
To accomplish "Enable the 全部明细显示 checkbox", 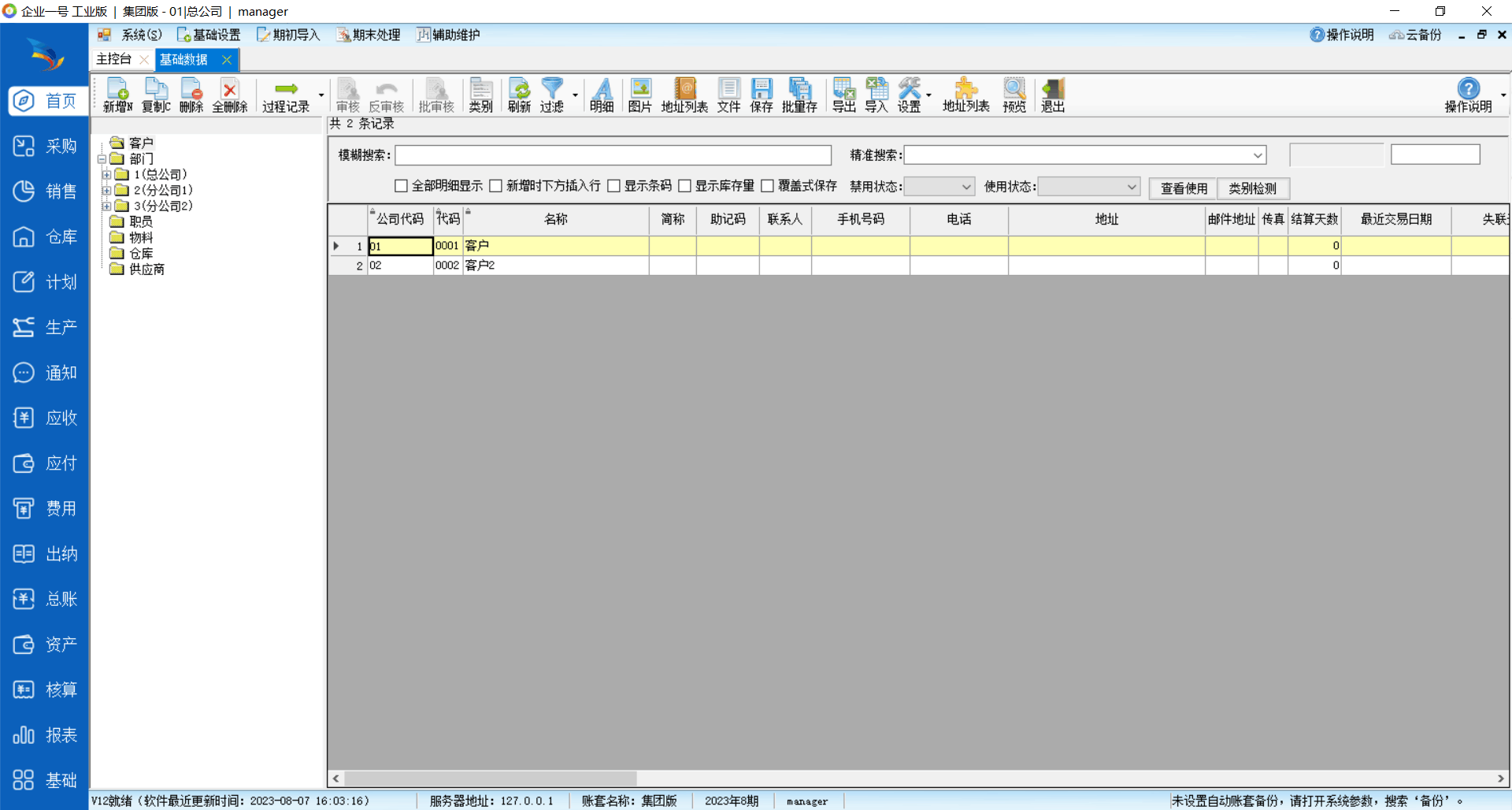I will coord(401,186).
